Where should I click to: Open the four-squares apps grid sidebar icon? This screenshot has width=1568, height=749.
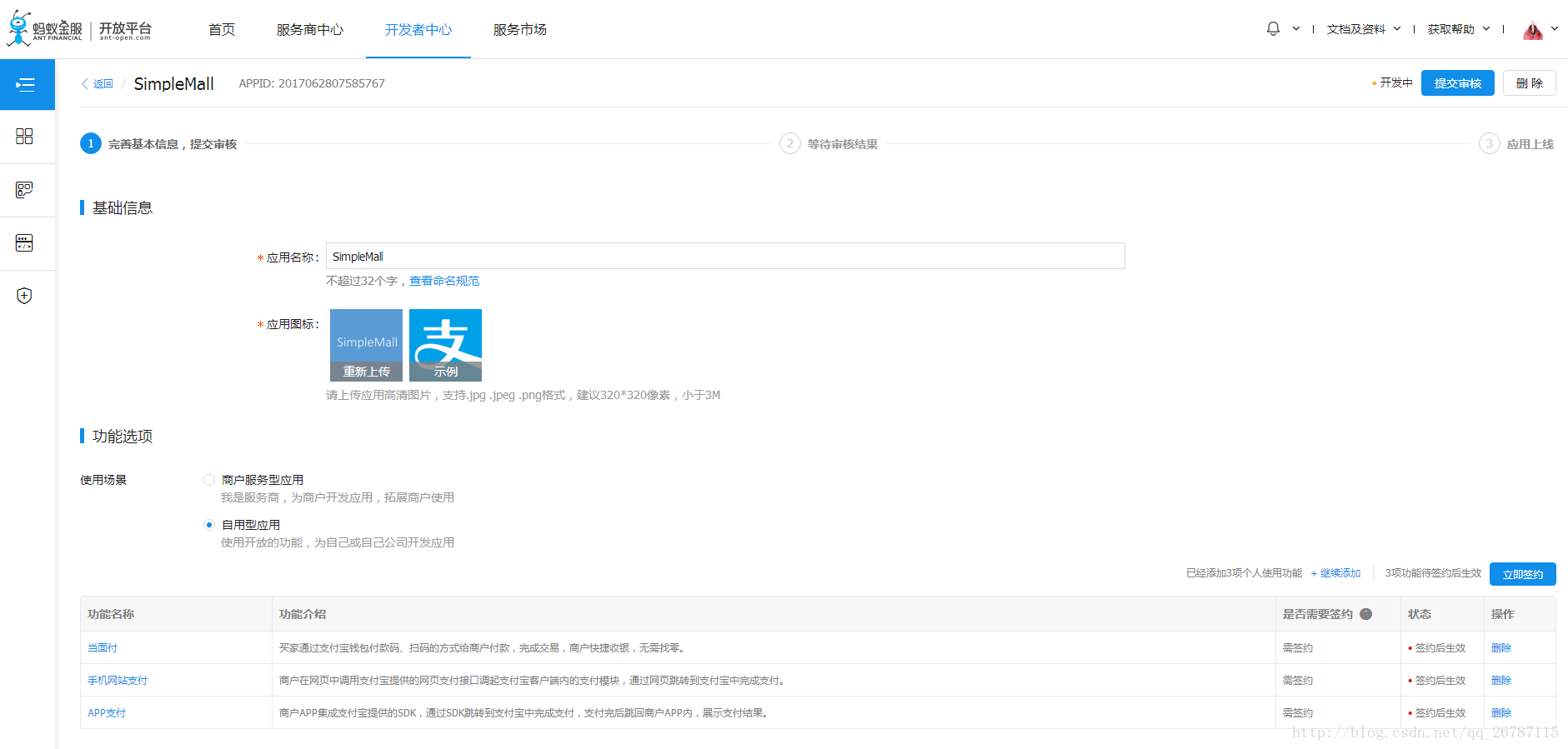pos(24,137)
